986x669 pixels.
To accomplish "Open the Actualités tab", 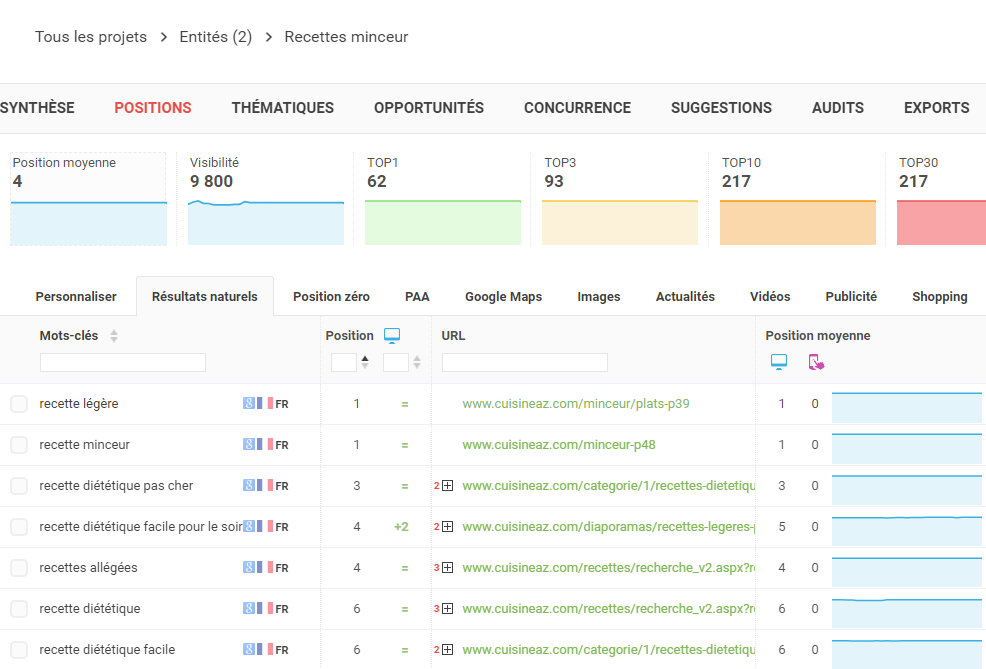I will click(x=685, y=297).
